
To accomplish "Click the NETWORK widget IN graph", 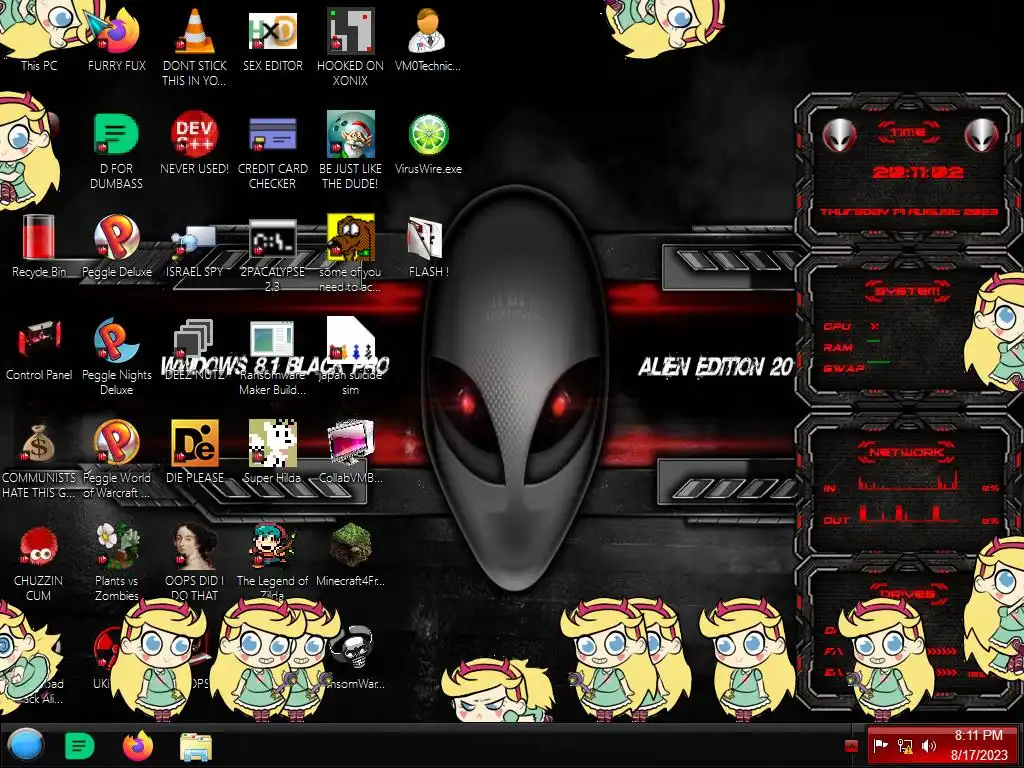I will [909, 482].
